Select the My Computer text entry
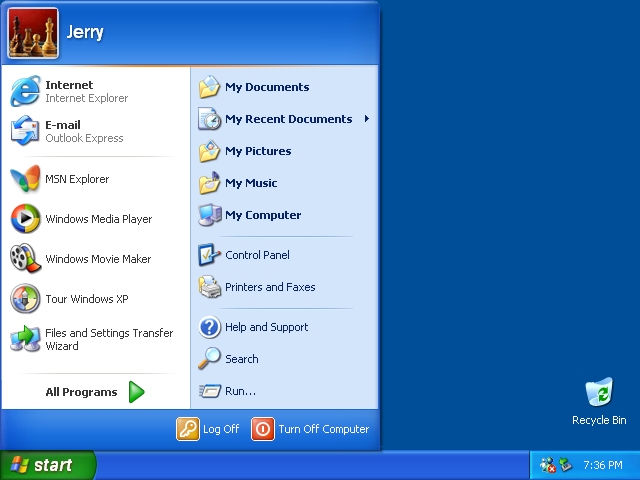Image resolution: width=640 pixels, height=480 pixels. [263, 215]
